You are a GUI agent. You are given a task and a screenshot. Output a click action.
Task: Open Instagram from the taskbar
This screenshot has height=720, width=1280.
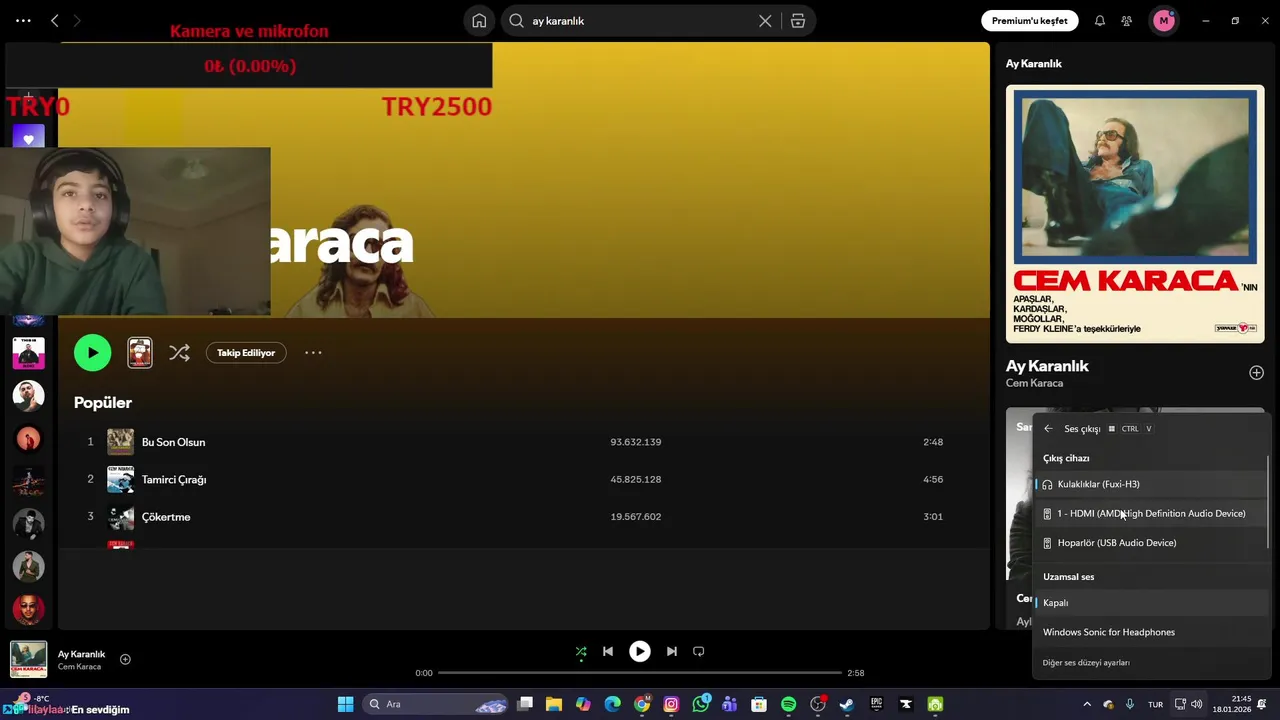pyautogui.click(x=671, y=704)
